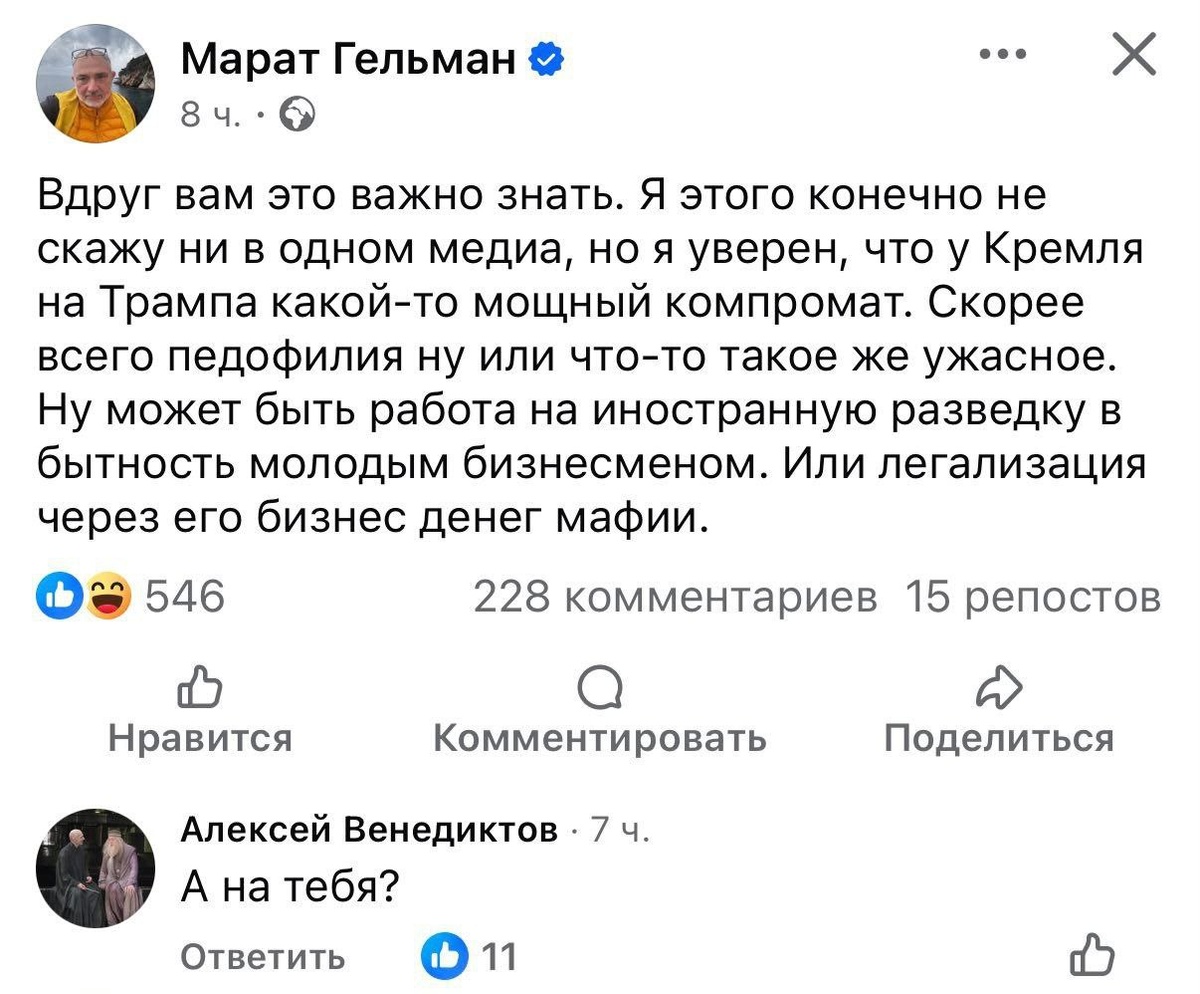Viewport: 1200px width, 994px height.
Task: Open Марат Гельман's profile picture
Action: click(94, 89)
